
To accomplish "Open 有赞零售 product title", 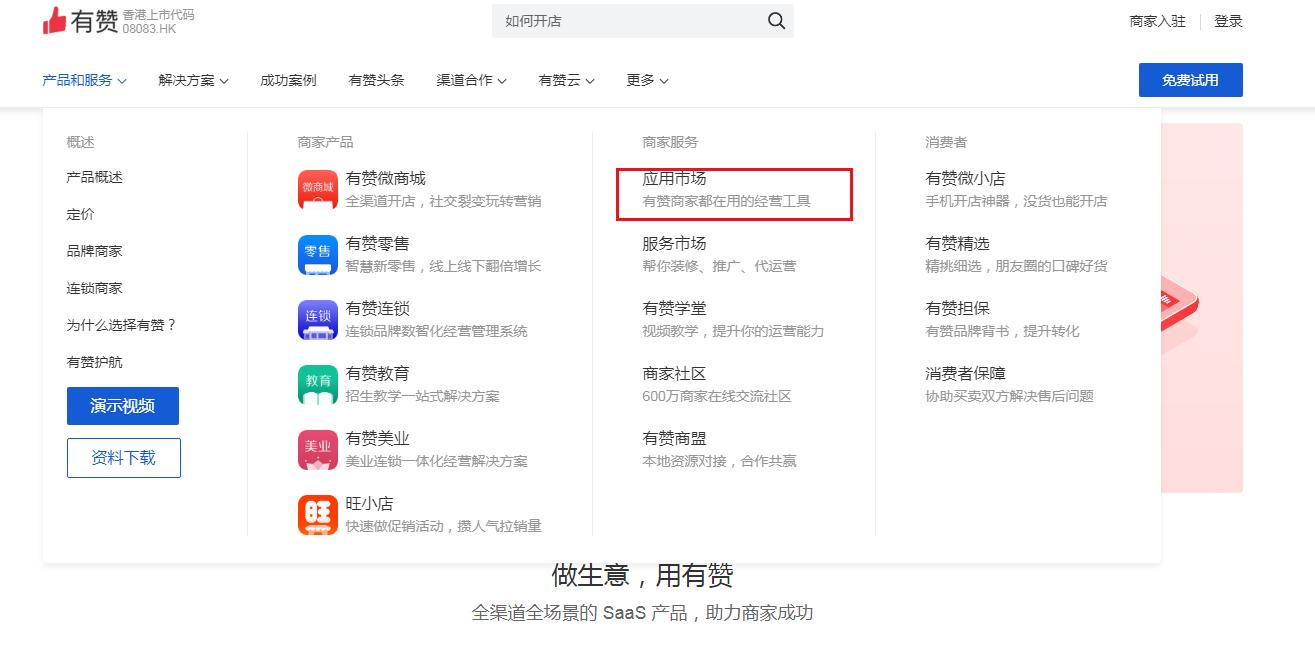I will click(378, 243).
